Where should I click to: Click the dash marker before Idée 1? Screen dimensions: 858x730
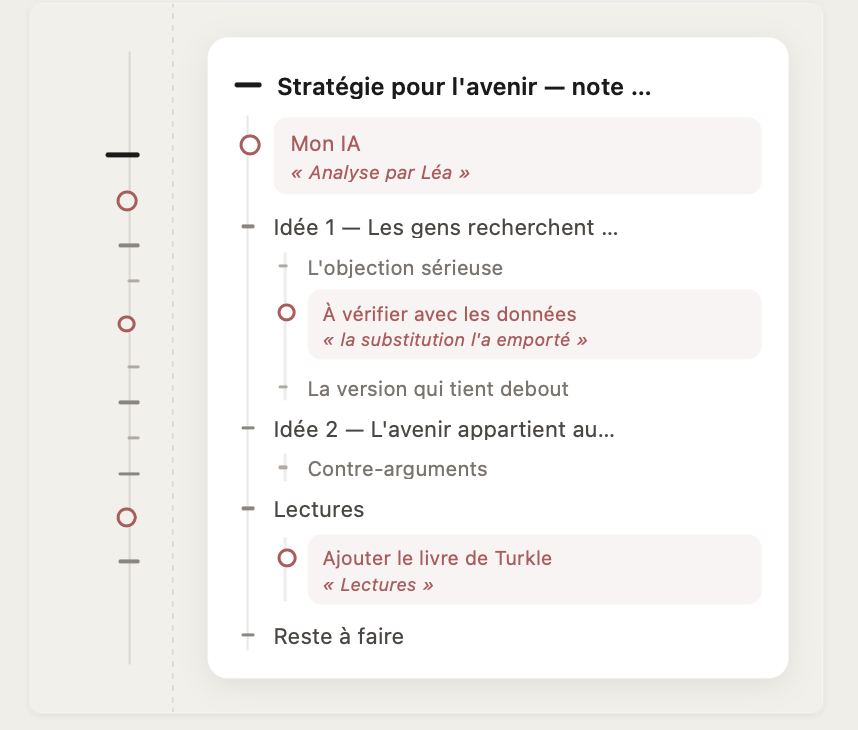click(248, 226)
